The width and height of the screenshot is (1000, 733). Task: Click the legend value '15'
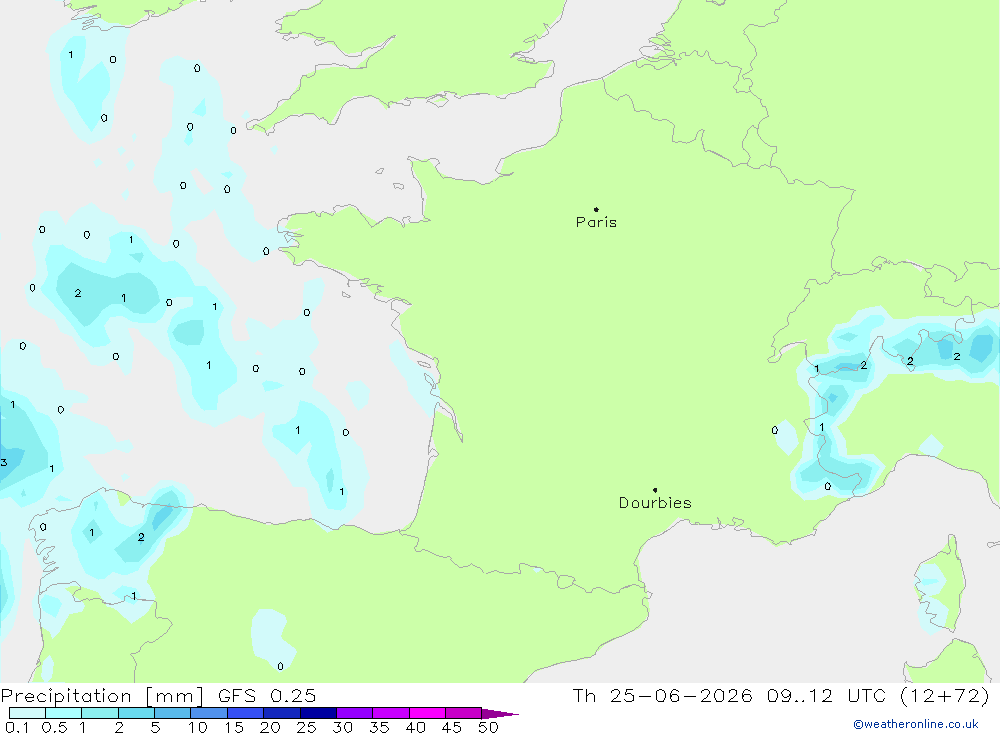pyautogui.click(x=234, y=727)
